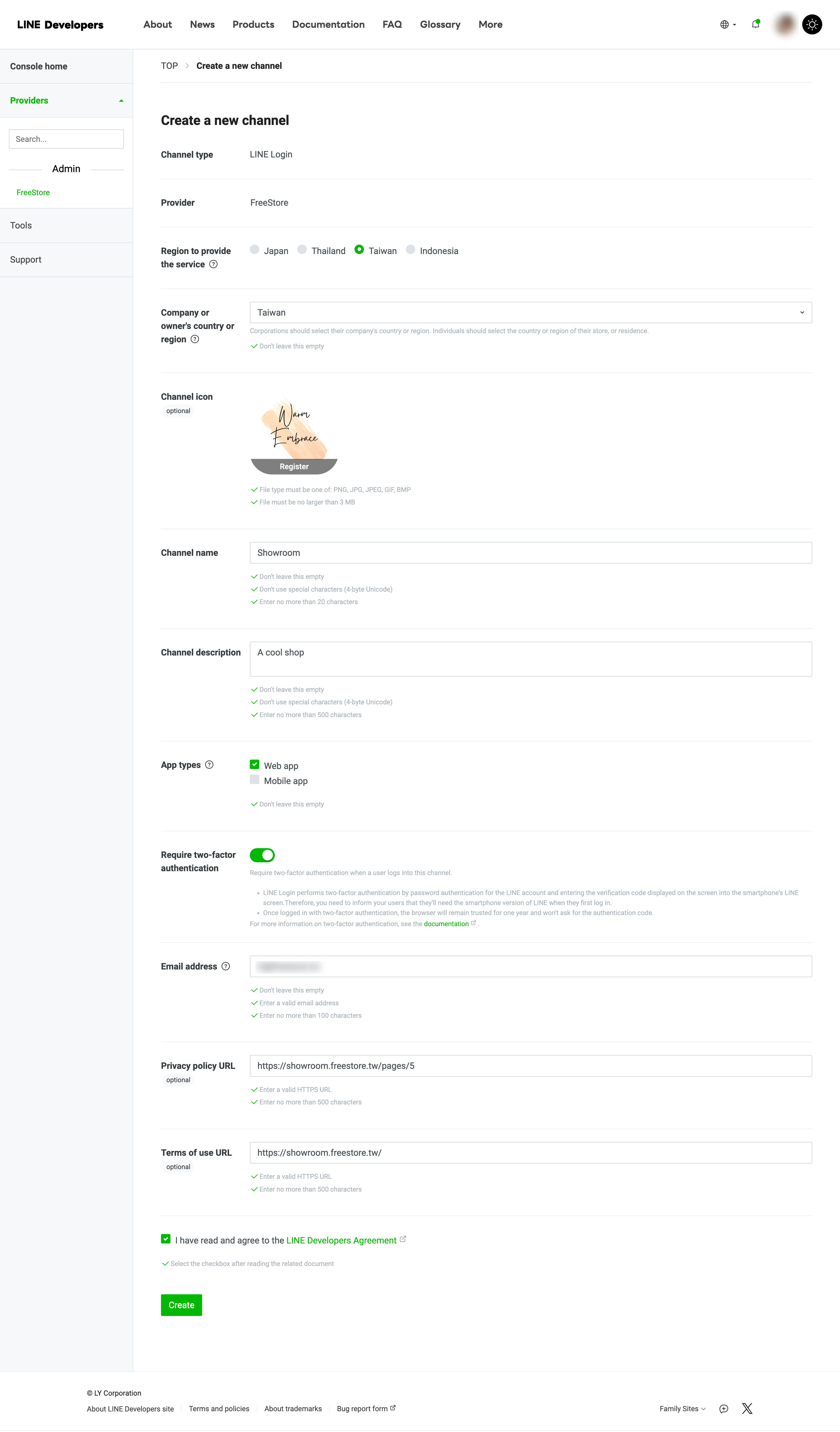Viewport: 840px width, 1432px height.
Task: Open the company country Taiwan dropdown
Action: 530,313
